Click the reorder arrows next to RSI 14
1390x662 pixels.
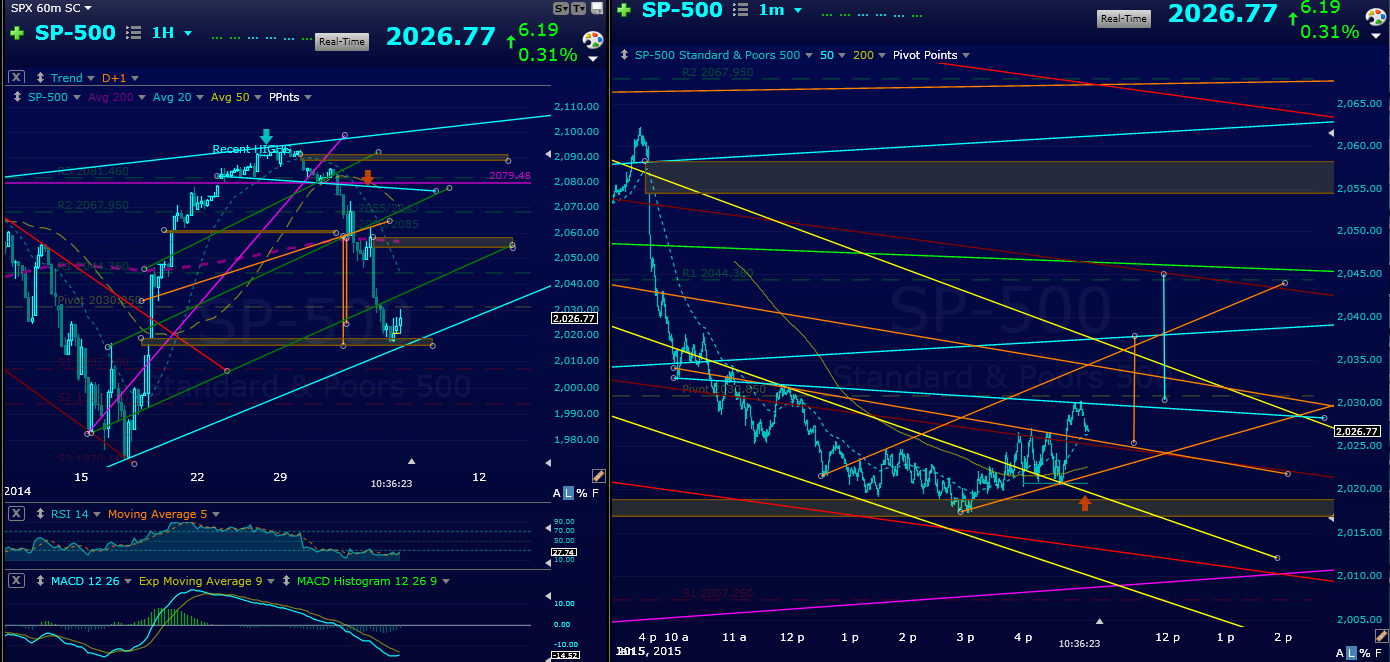click(x=41, y=513)
